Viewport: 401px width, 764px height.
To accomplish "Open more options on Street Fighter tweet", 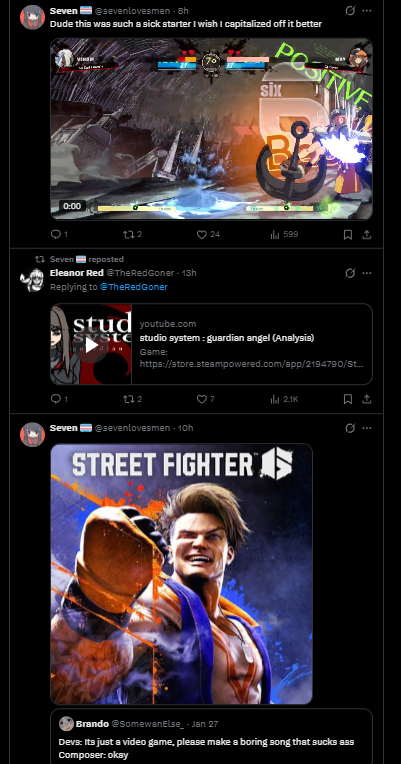I will click(367, 428).
